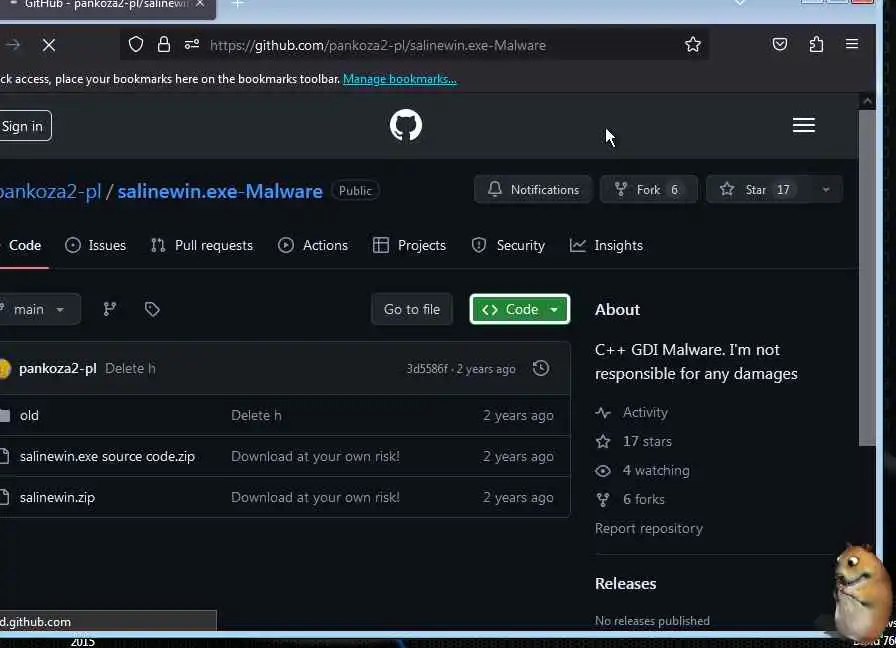This screenshot has height=648, width=896.
Task: Go to GitHub homepage via Octocat logo
Action: tap(406, 125)
